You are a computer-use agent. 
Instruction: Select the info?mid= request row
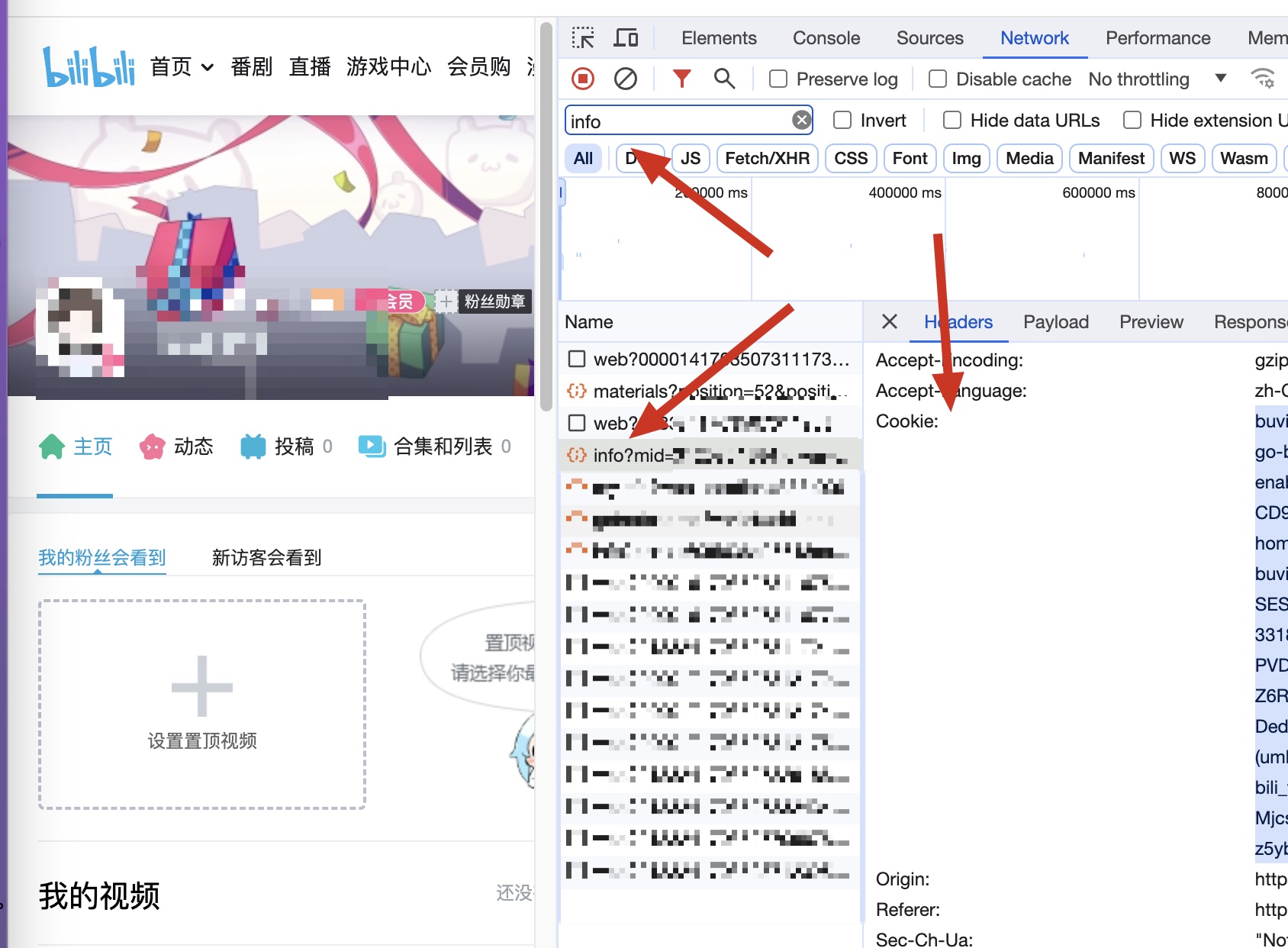709,455
